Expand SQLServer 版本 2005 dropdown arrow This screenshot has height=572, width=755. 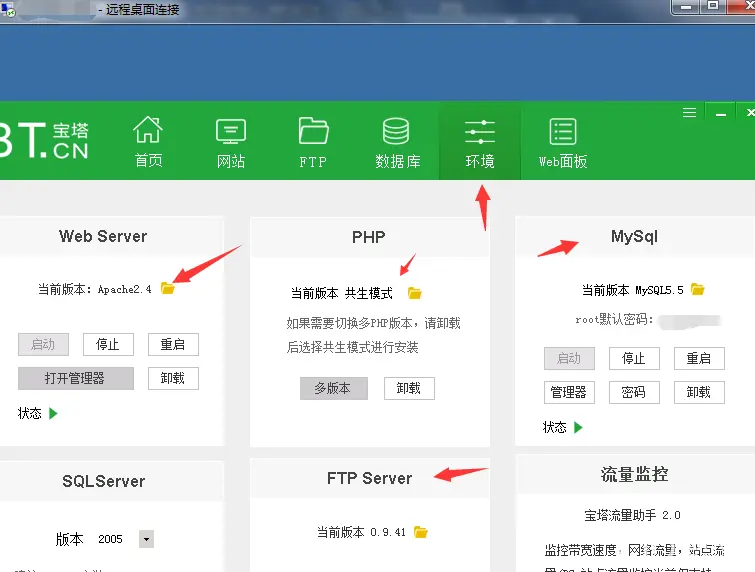[x=146, y=539]
